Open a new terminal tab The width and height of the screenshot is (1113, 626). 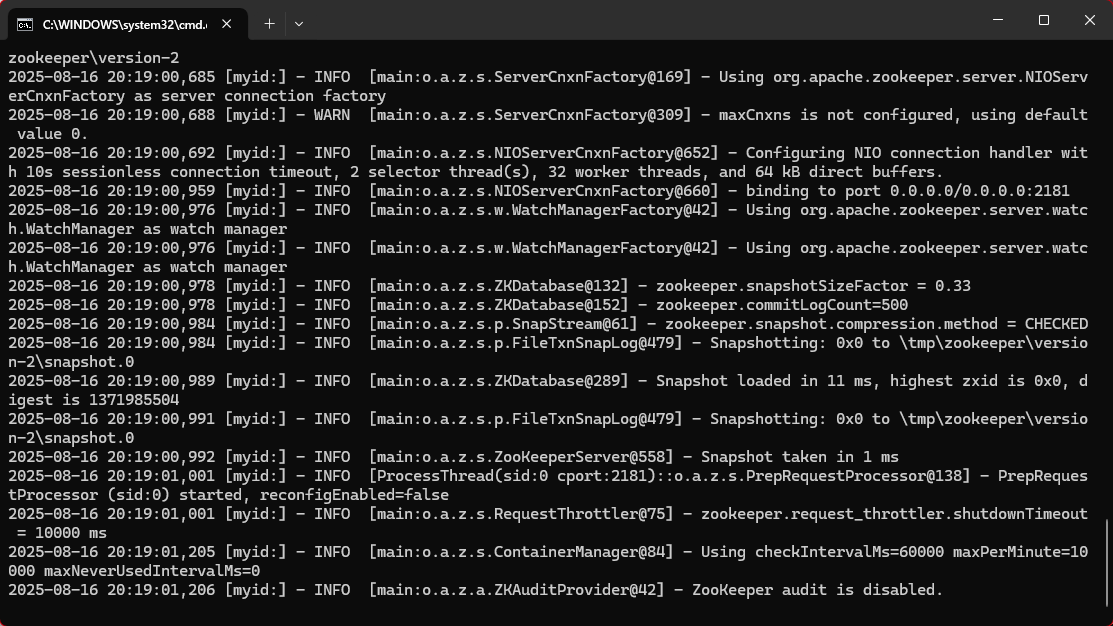[269, 24]
